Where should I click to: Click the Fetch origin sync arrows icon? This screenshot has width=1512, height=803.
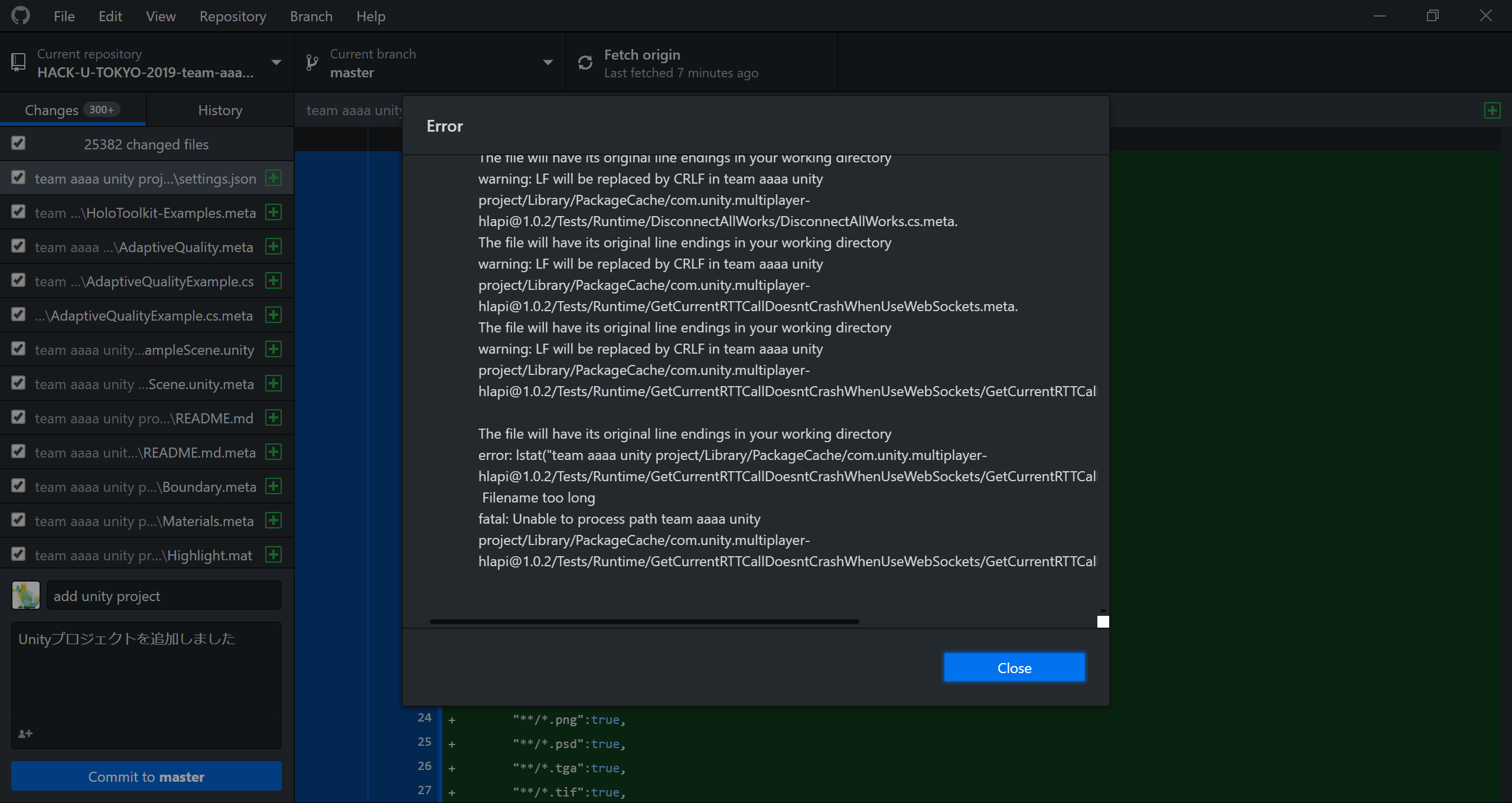click(x=585, y=63)
